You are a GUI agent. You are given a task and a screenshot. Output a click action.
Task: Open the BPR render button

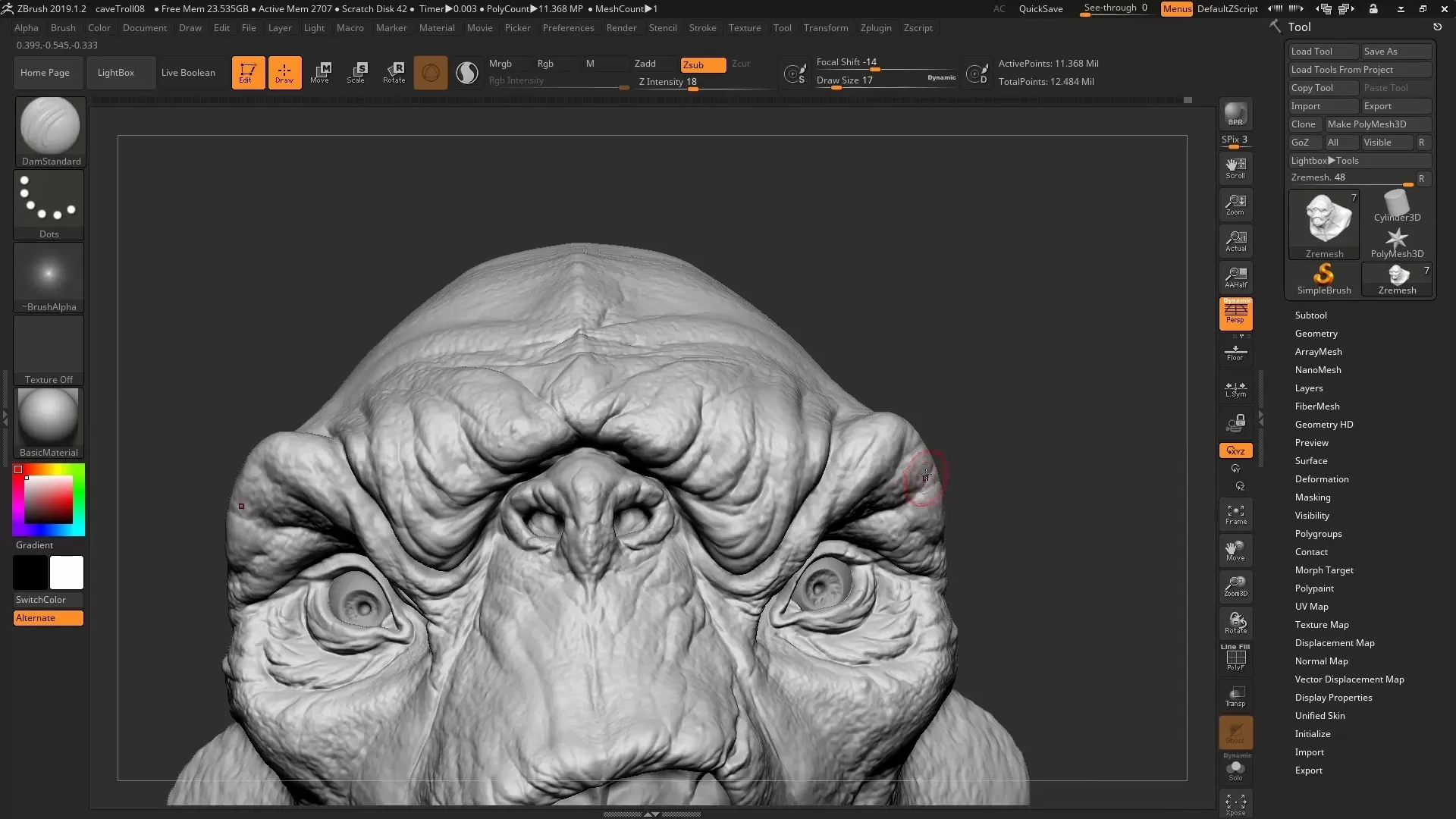pos(1235,115)
